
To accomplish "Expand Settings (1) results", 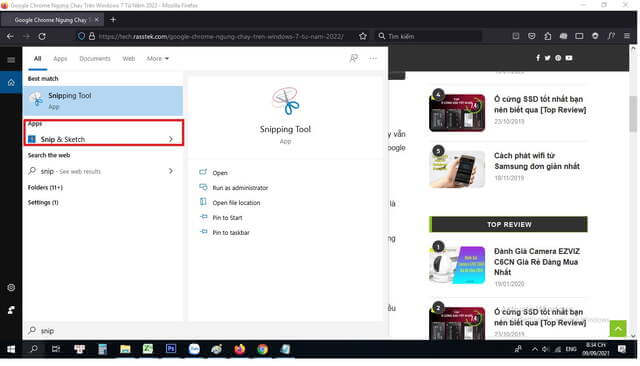I will point(43,202).
